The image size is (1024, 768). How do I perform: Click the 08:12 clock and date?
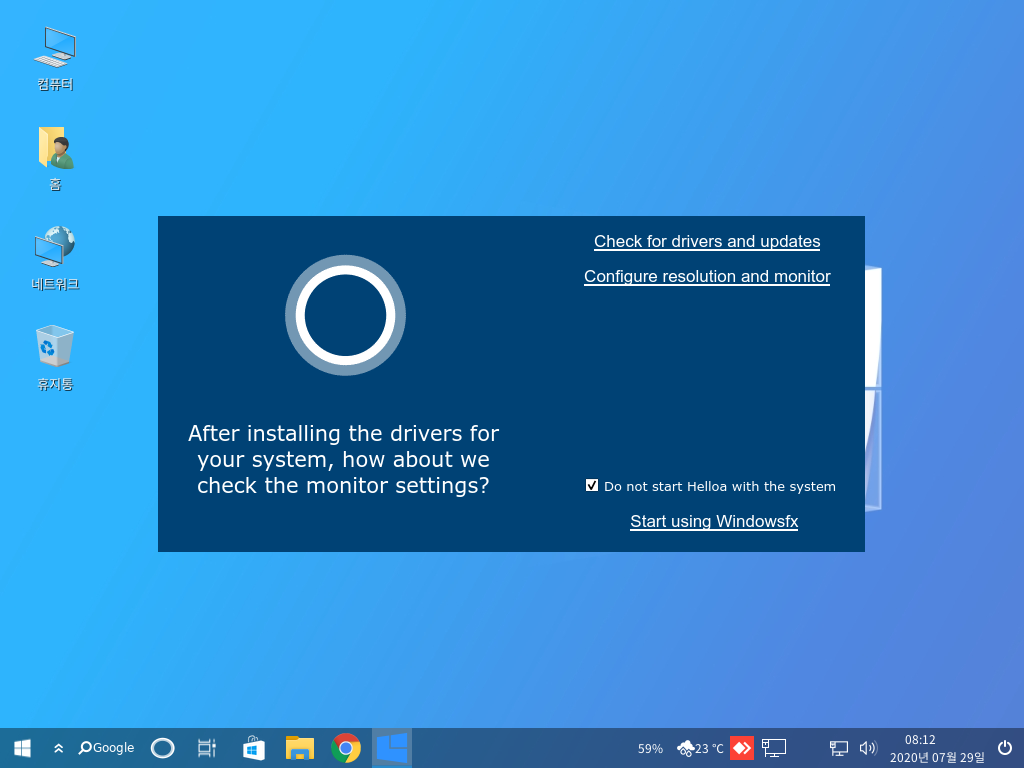click(x=937, y=748)
